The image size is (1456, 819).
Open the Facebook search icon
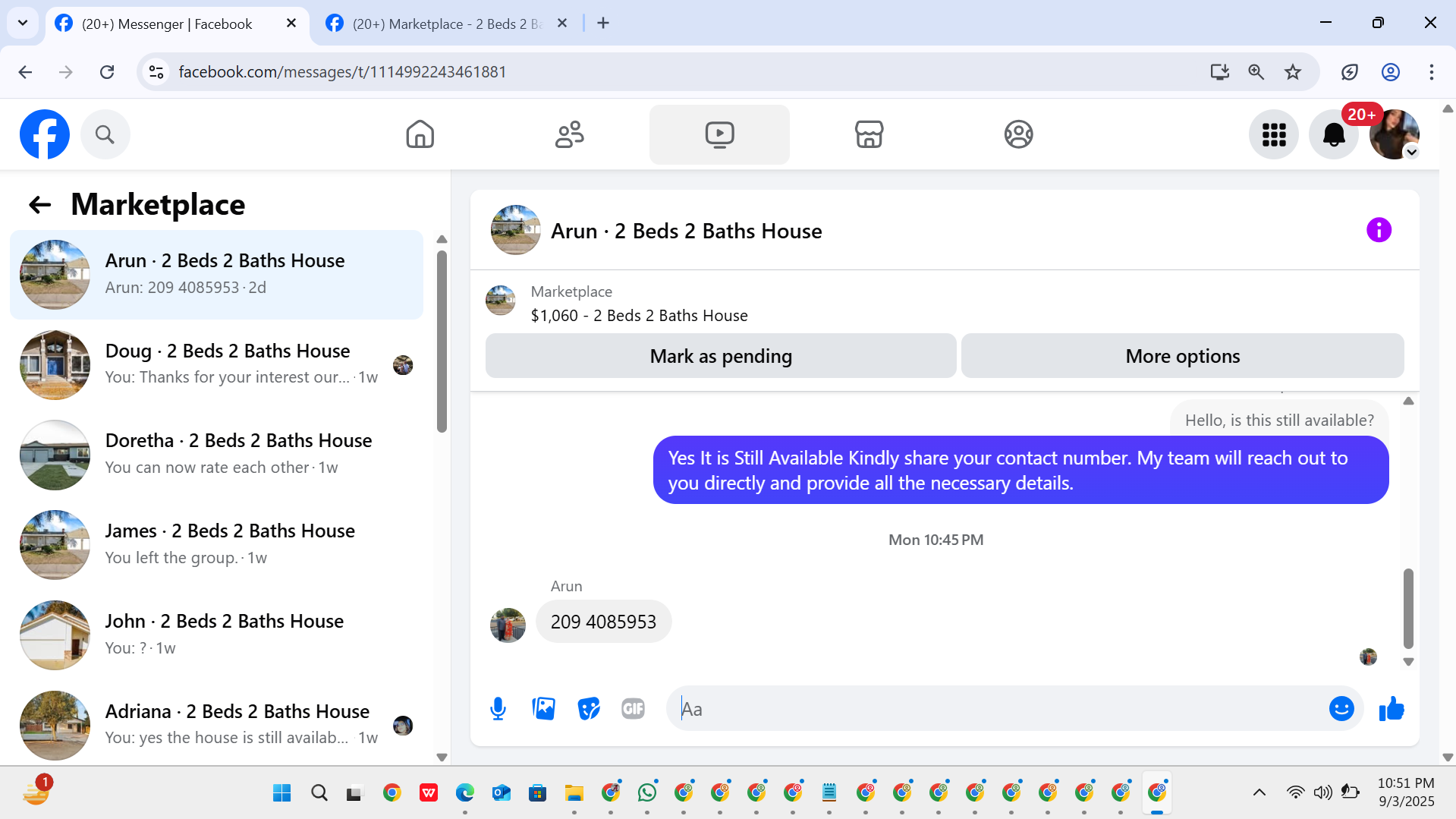[x=105, y=134]
